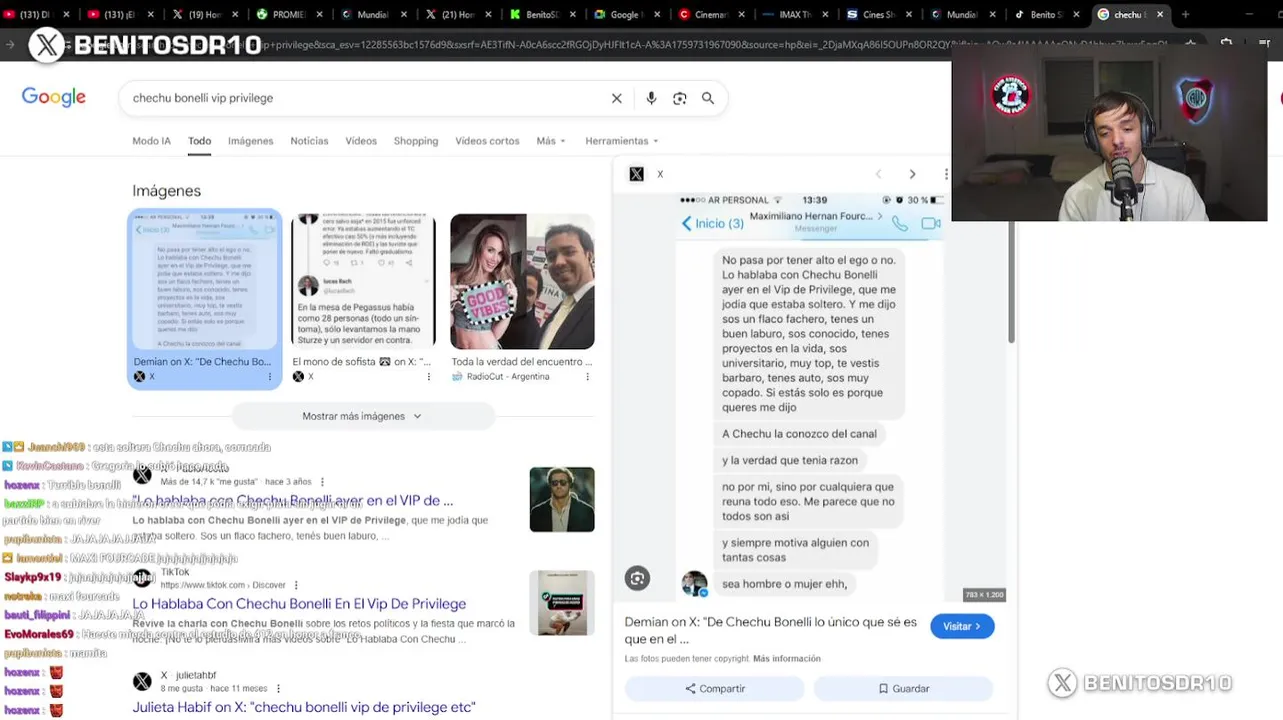This screenshot has height=720, width=1283.
Task: Clear the Google search query
Action: pos(617,98)
